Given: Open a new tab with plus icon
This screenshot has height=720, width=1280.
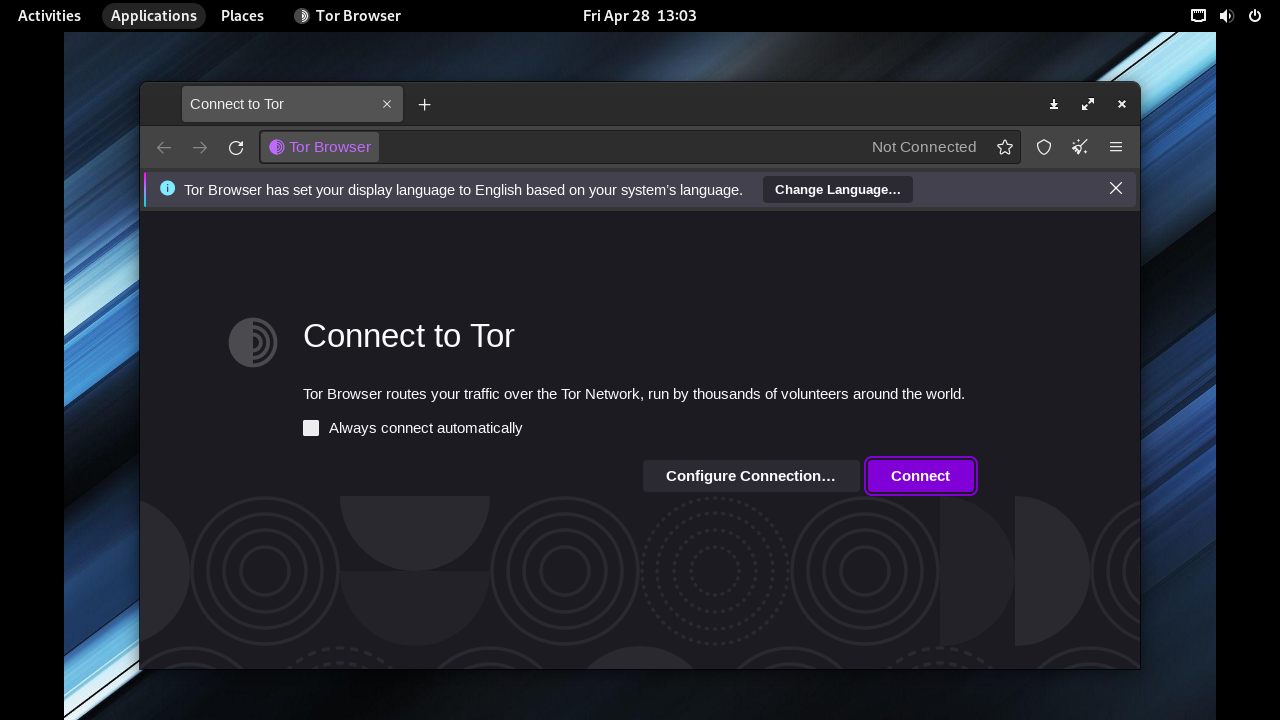Looking at the screenshot, I should click(x=424, y=105).
